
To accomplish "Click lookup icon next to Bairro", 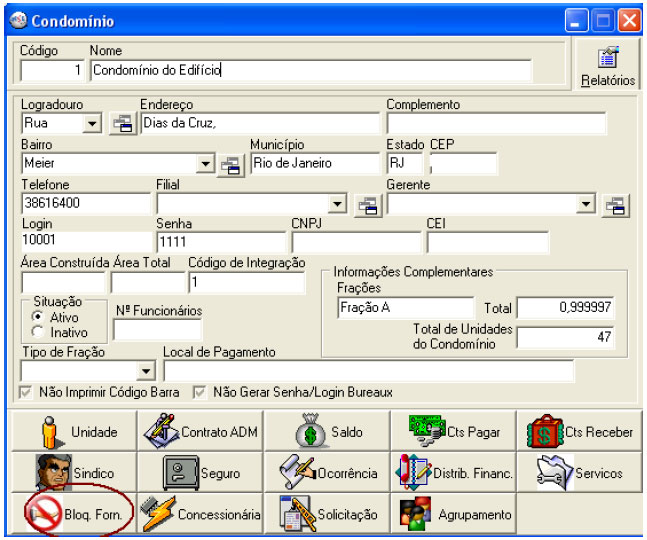I will tap(231, 165).
